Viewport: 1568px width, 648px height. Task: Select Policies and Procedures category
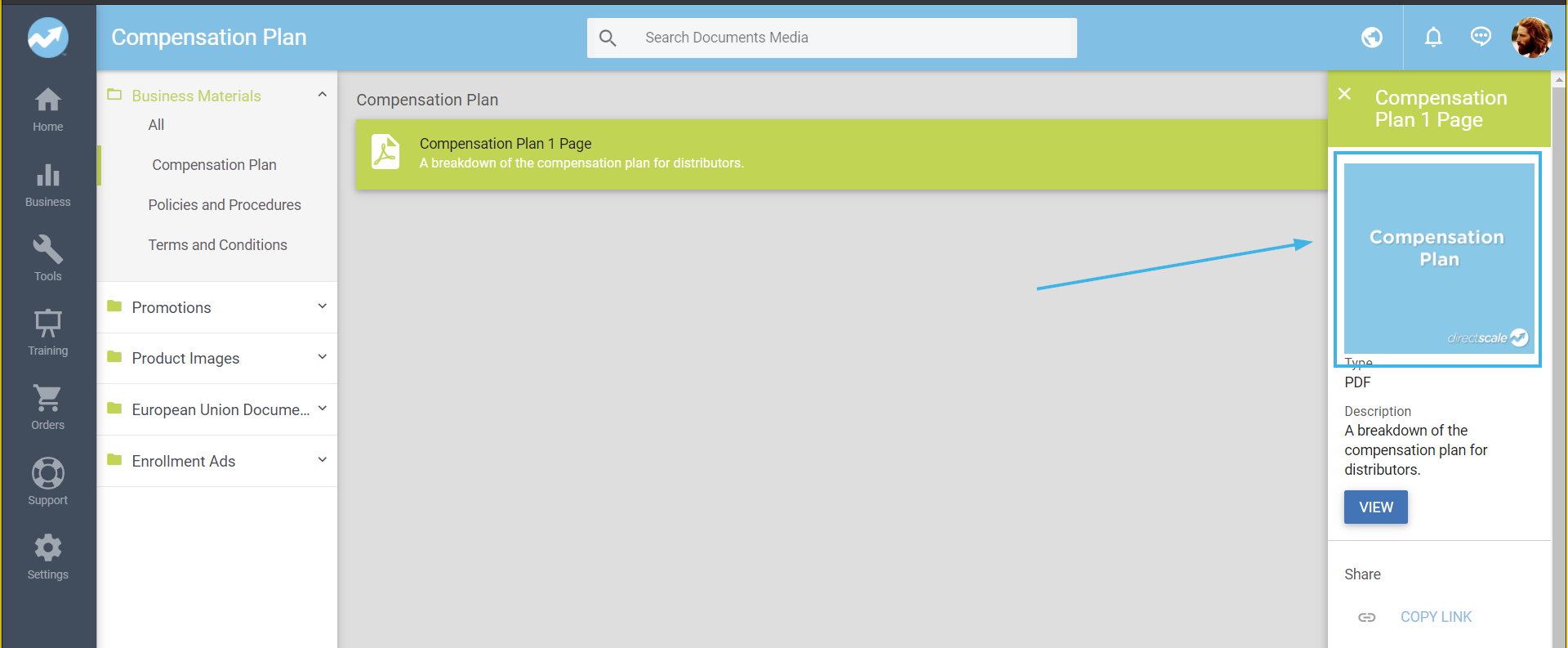(x=225, y=205)
